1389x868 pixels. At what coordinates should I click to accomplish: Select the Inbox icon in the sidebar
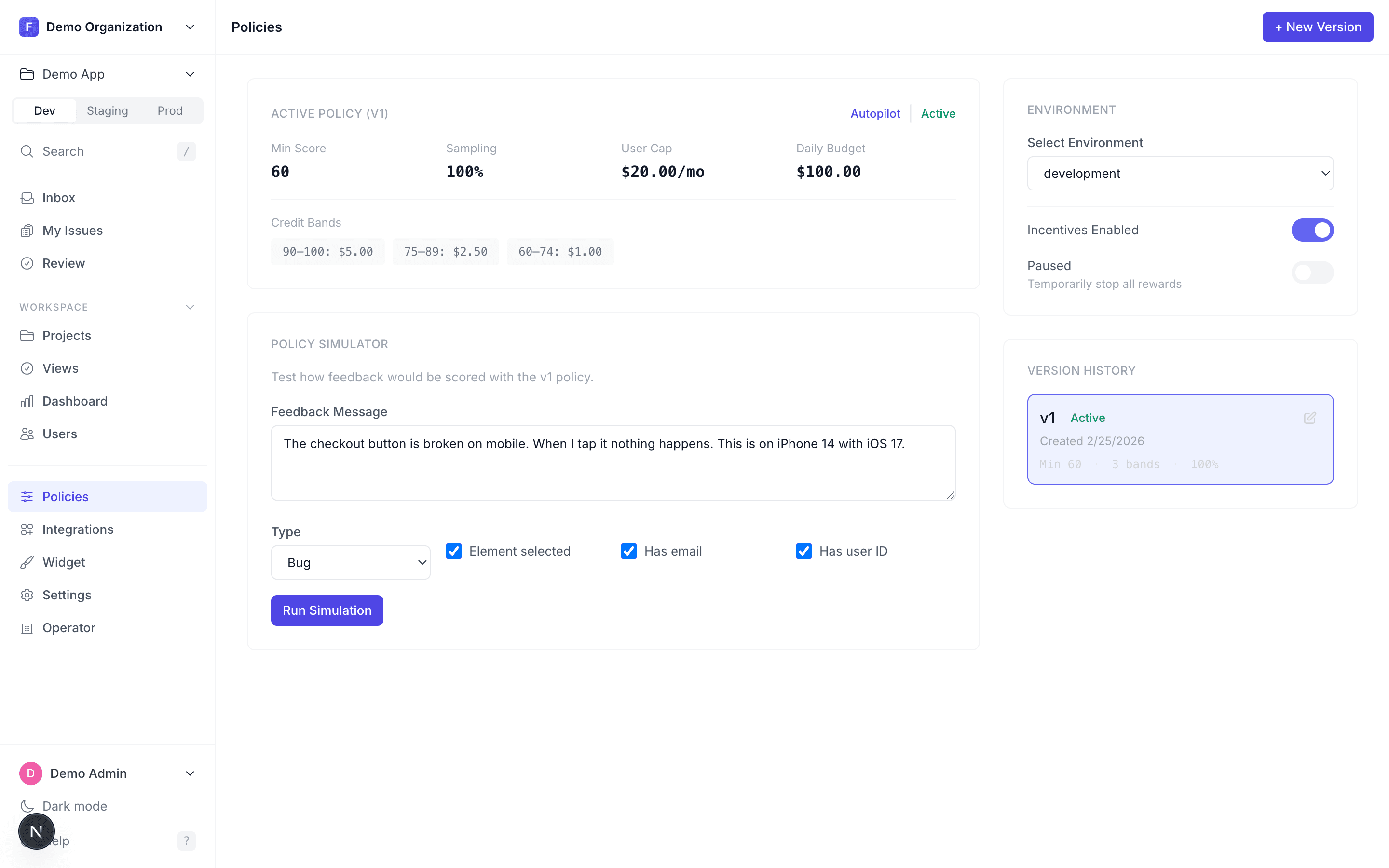click(x=27, y=198)
